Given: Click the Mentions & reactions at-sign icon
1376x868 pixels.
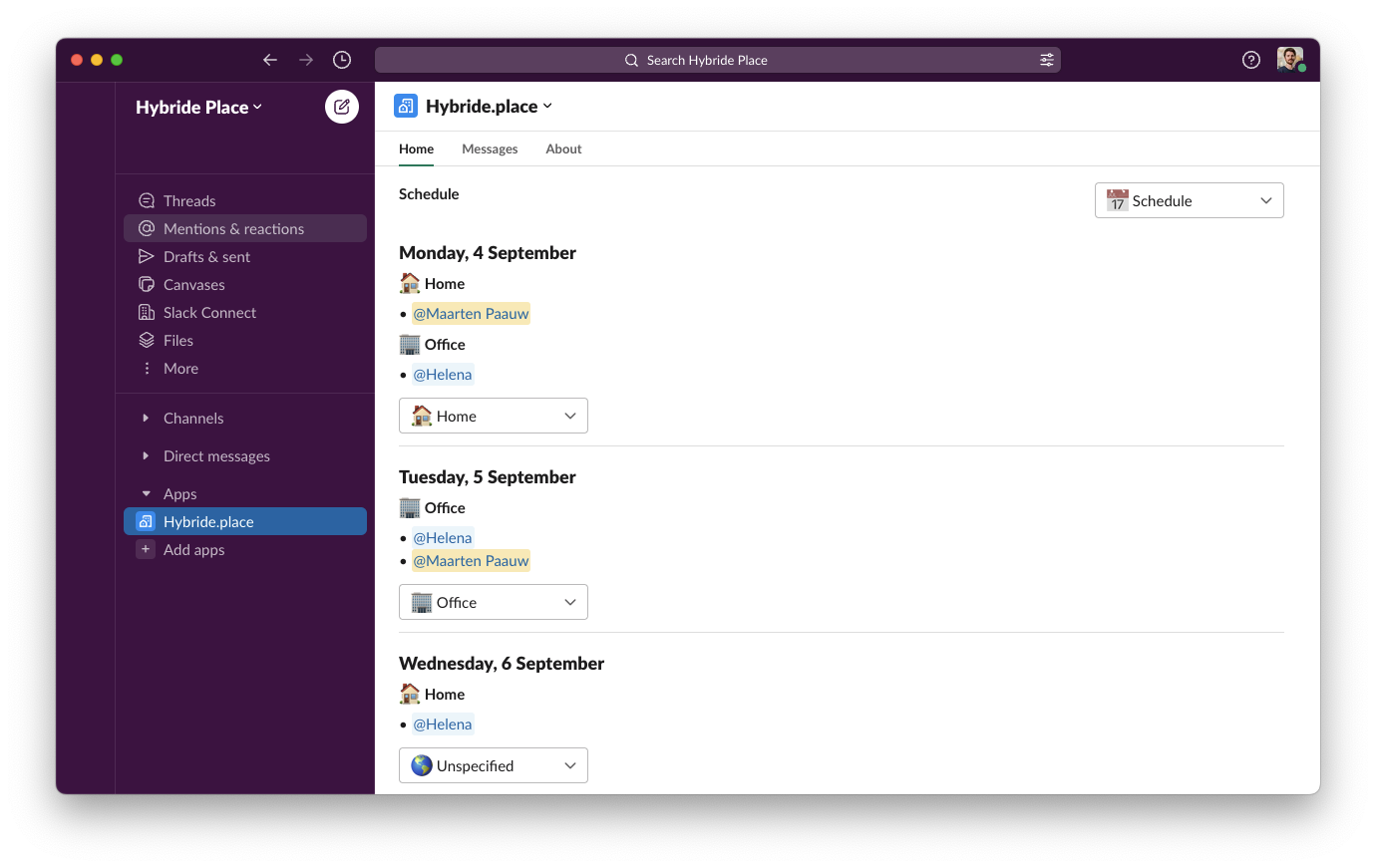Looking at the screenshot, I should click(147, 228).
